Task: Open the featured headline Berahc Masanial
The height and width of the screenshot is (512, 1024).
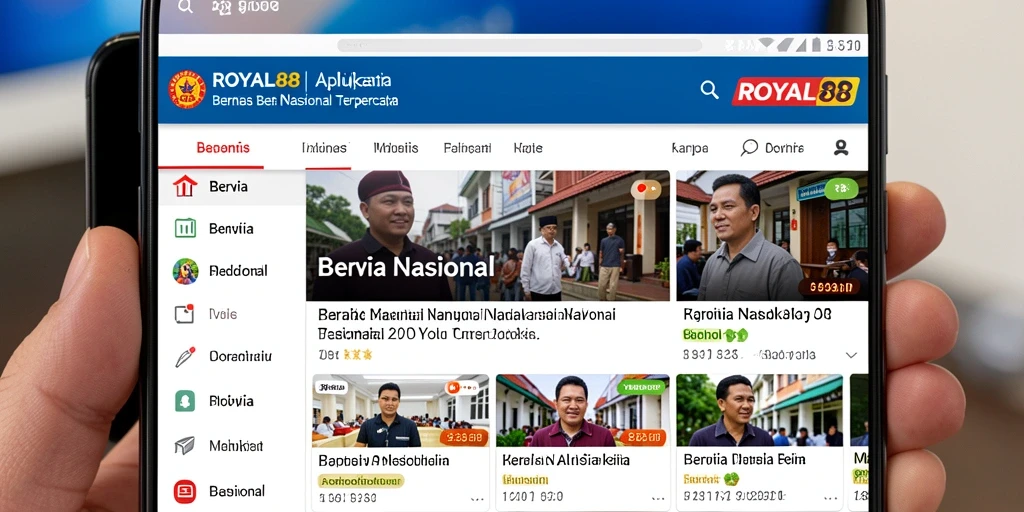Action: click(x=466, y=324)
